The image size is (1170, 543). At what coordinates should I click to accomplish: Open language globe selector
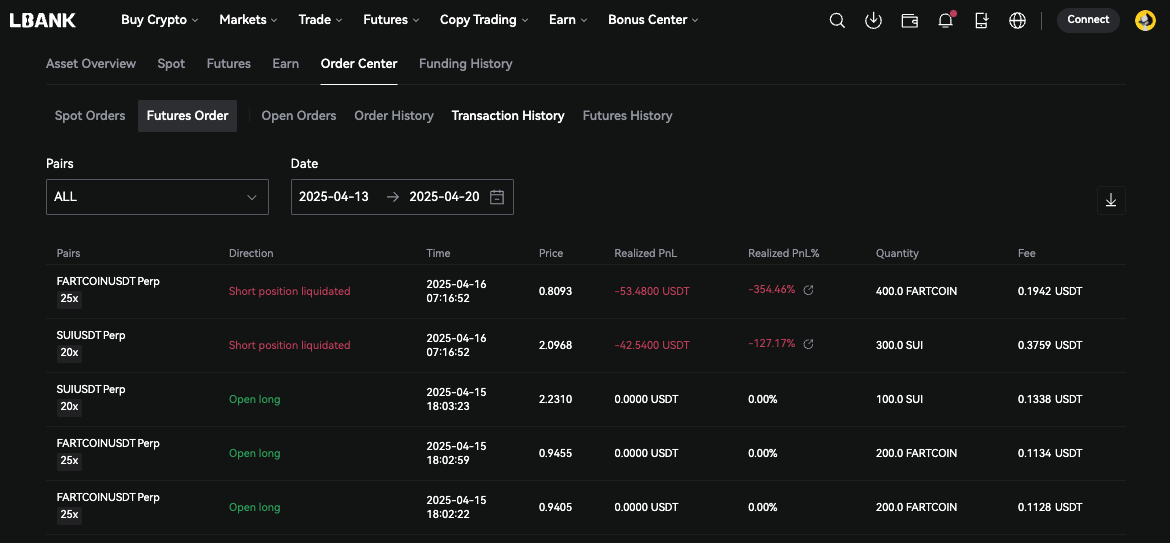point(1017,20)
